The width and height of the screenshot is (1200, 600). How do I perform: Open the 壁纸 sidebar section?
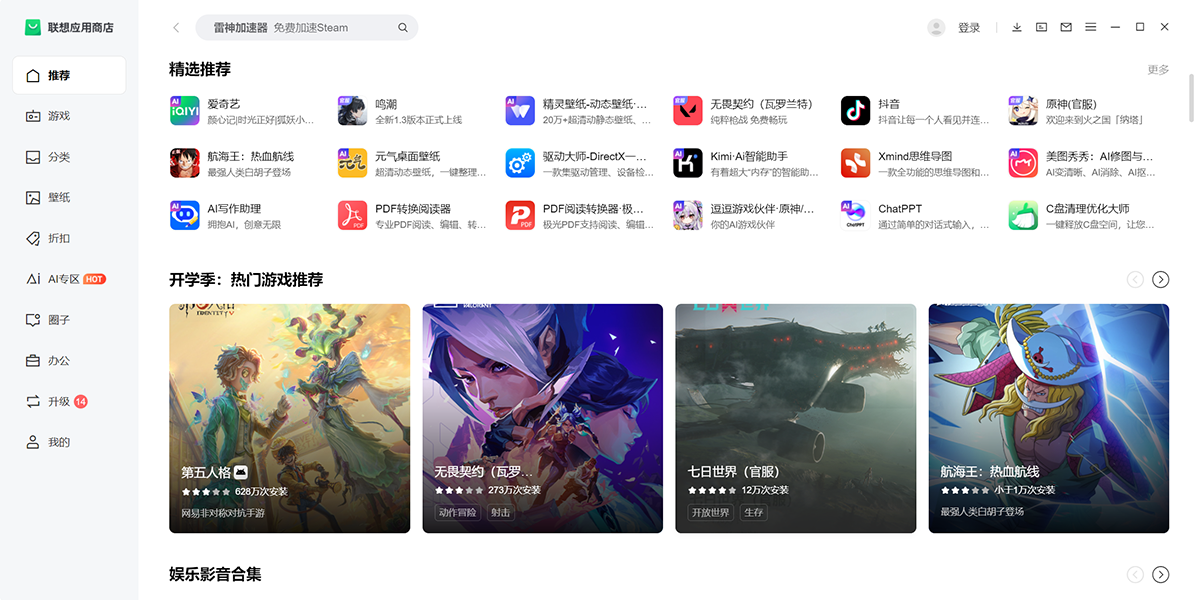pos(59,197)
